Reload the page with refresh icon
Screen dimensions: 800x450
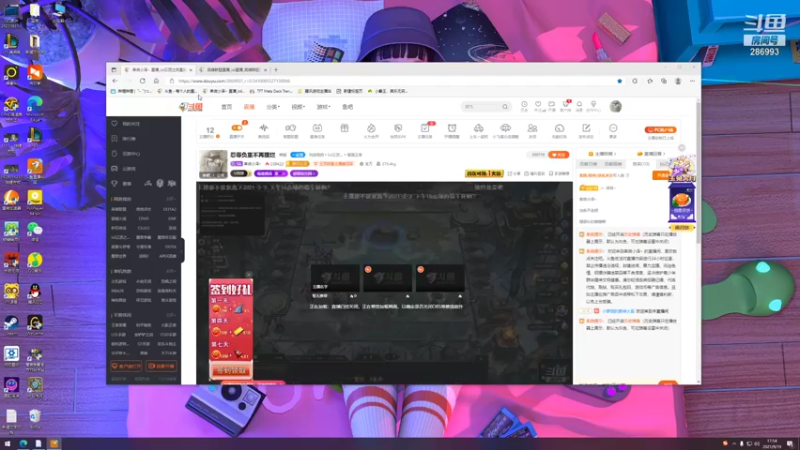tap(142, 81)
